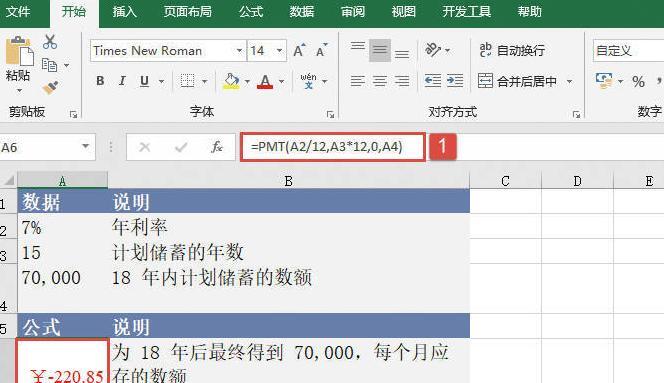Open the Name Box dropdown arrow

click(x=86, y=147)
